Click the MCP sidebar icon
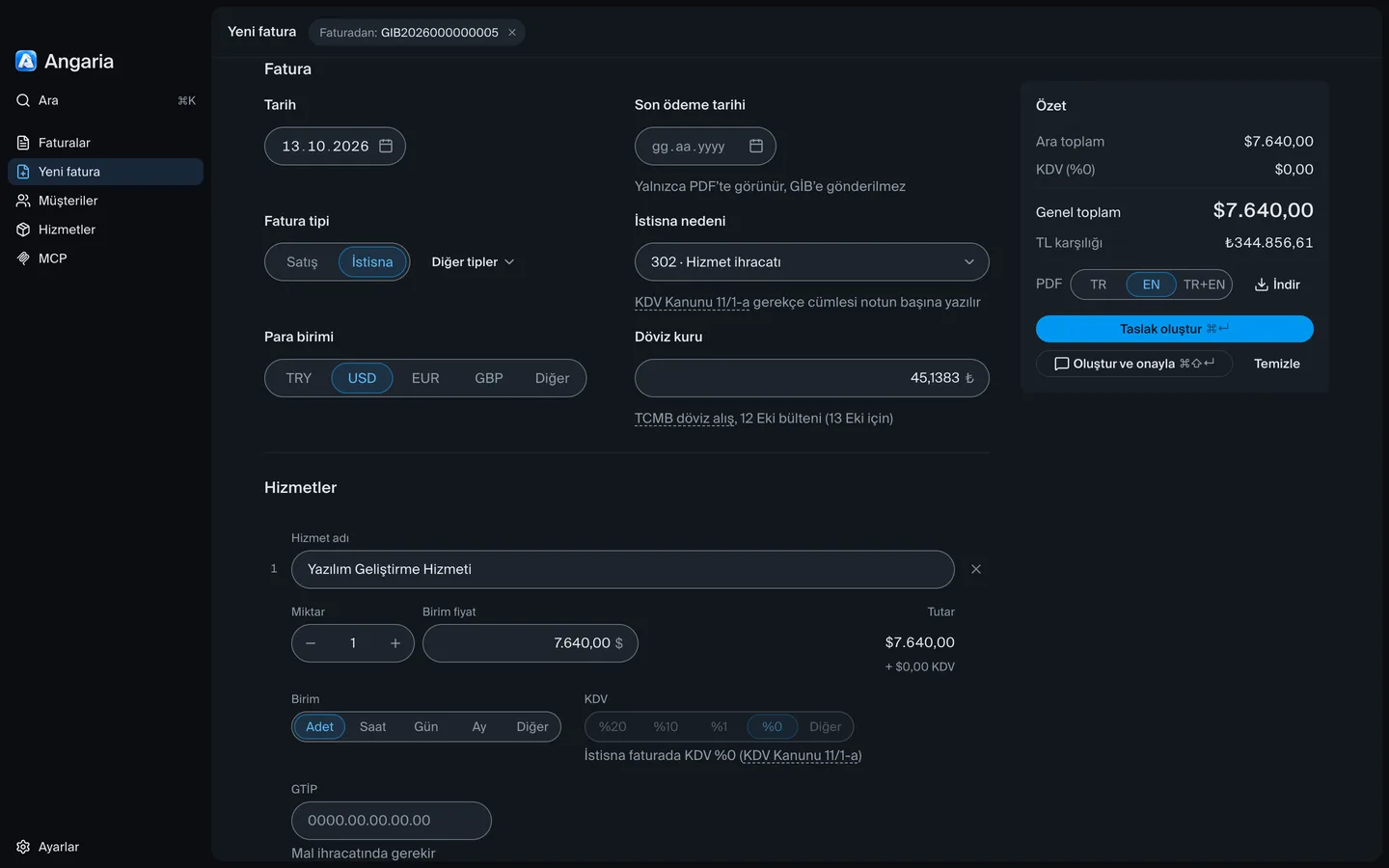 tap(23, 258)
